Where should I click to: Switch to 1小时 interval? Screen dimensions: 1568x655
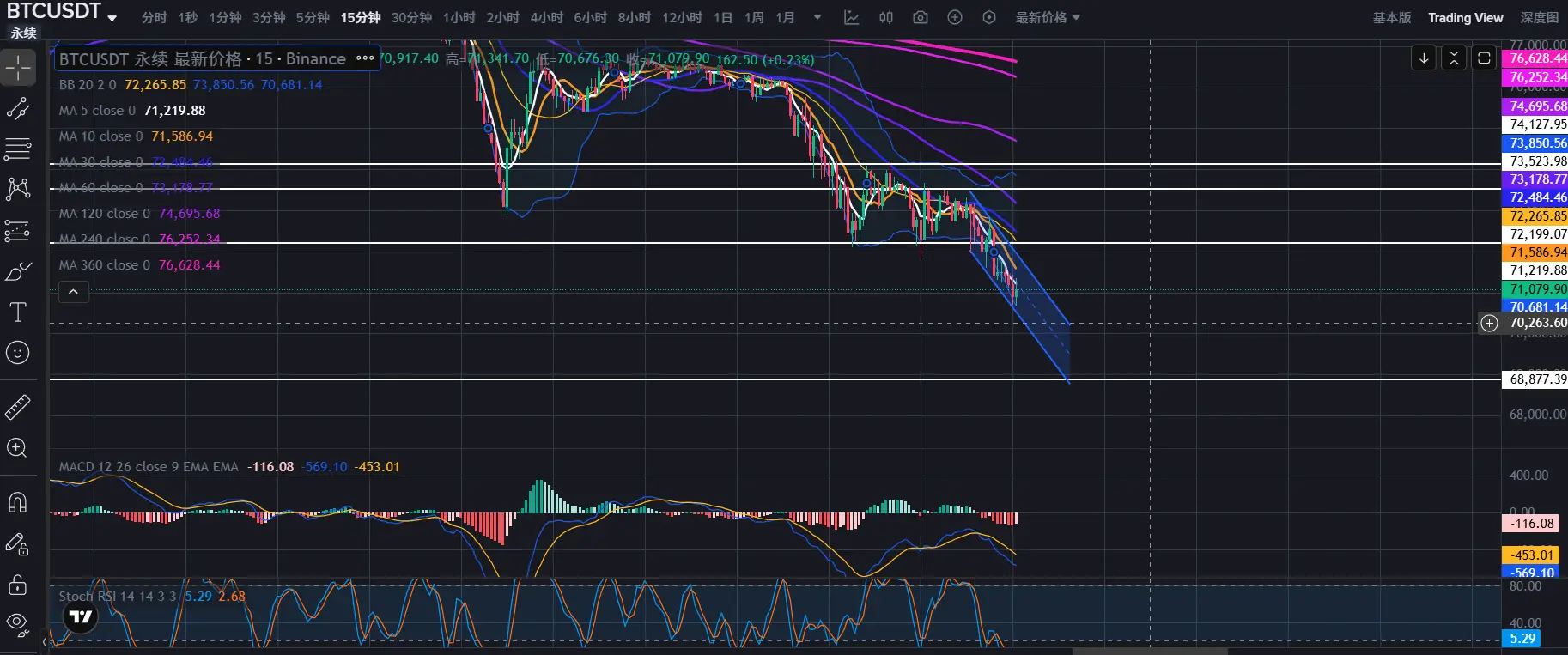click(459, 17)
